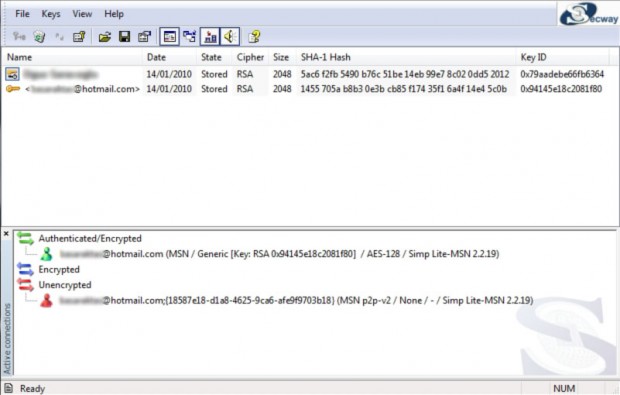
Task: Select the key pair icon in first row
Action: coord(12,74)
